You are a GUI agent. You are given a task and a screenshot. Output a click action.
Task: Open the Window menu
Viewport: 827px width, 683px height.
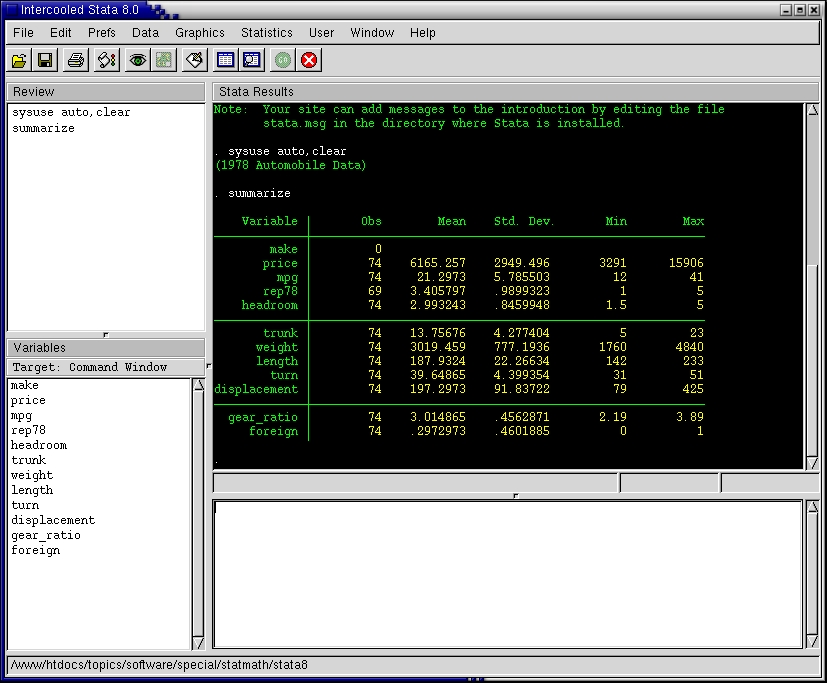(x=372, y=33)
